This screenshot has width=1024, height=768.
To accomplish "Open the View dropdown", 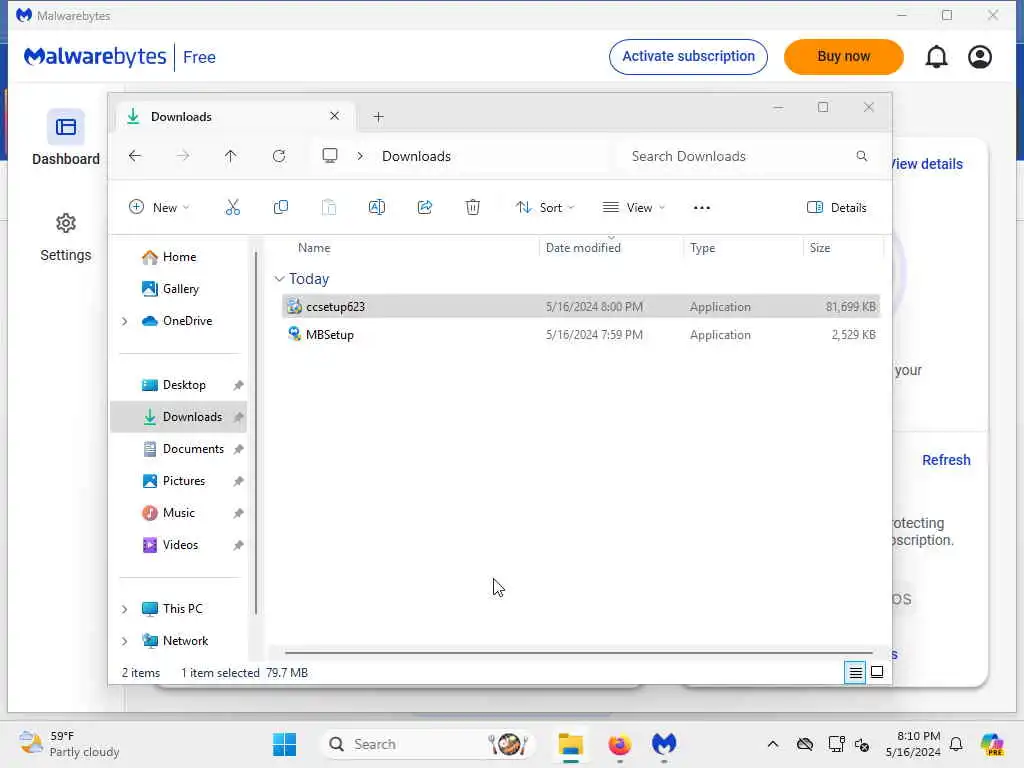I will [633, 208].
